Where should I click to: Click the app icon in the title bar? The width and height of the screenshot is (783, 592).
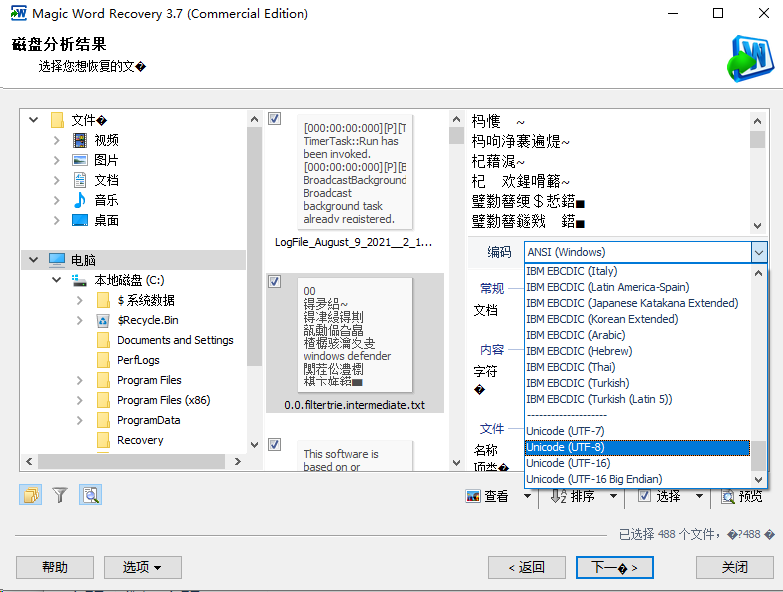[18, 13]
